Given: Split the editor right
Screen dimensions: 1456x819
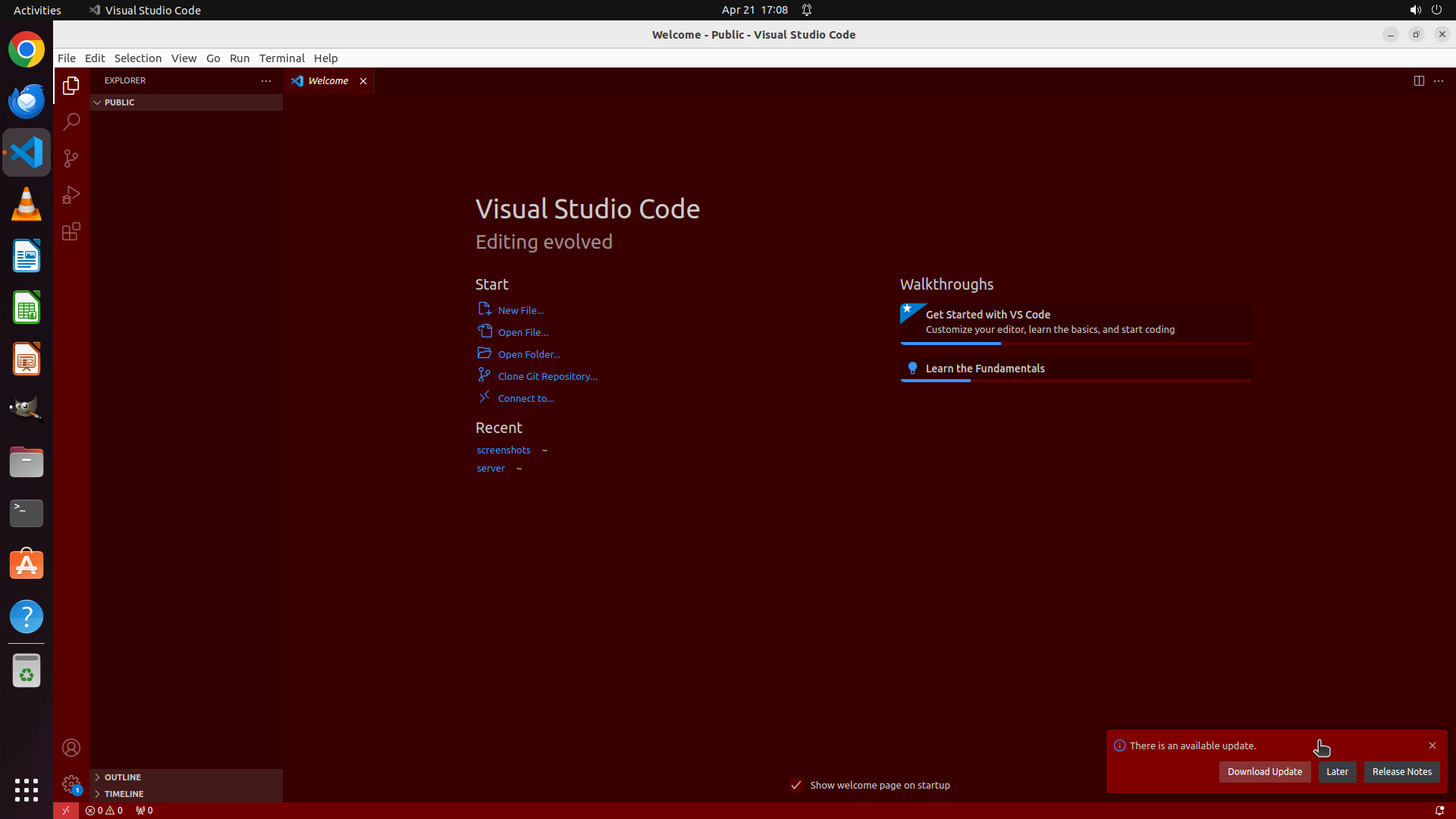Looking at the screenshot, I should pyautogui.click(x=1419, y=81).
